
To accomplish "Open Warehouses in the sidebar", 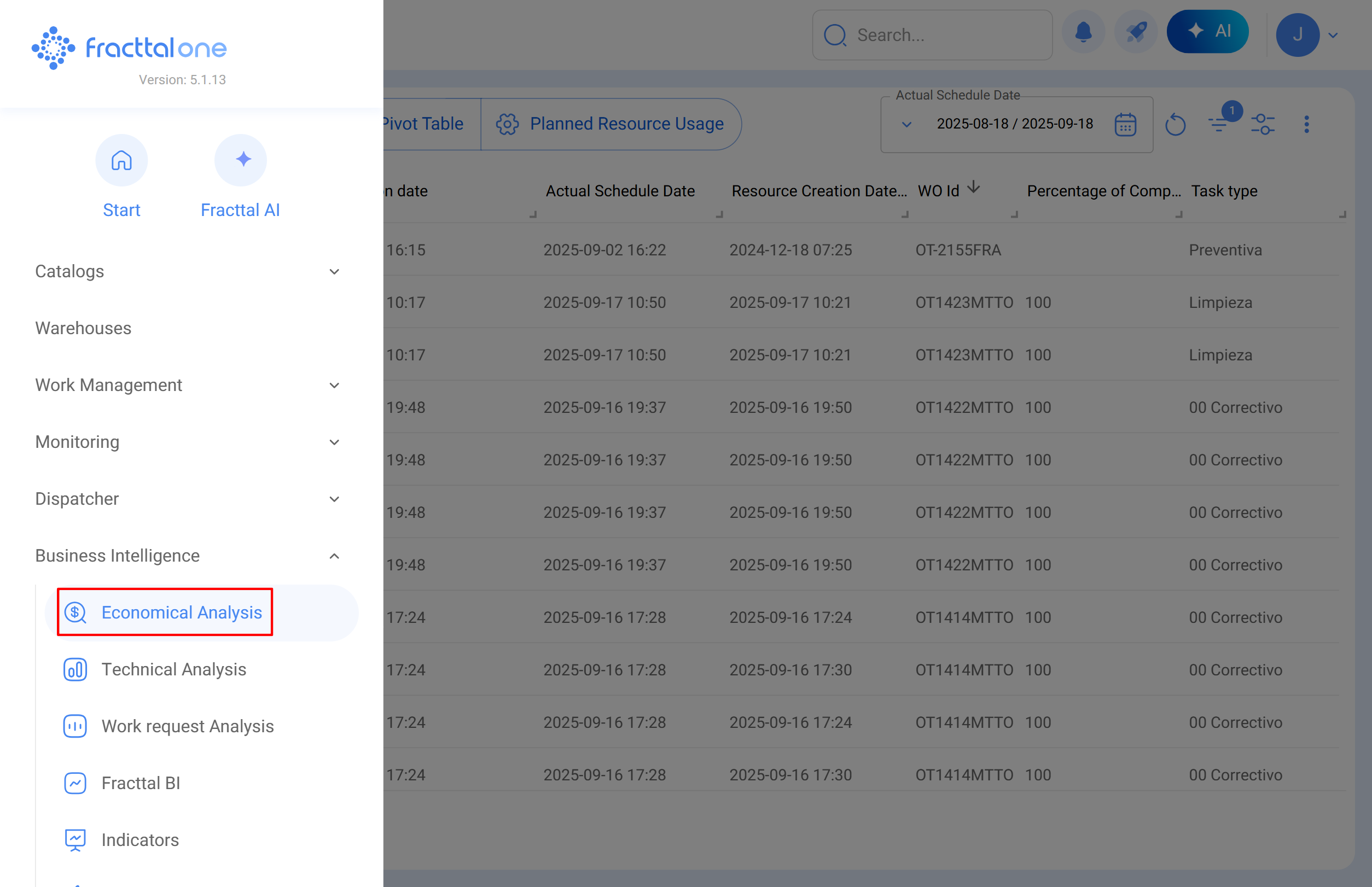I will click(84, 328).
